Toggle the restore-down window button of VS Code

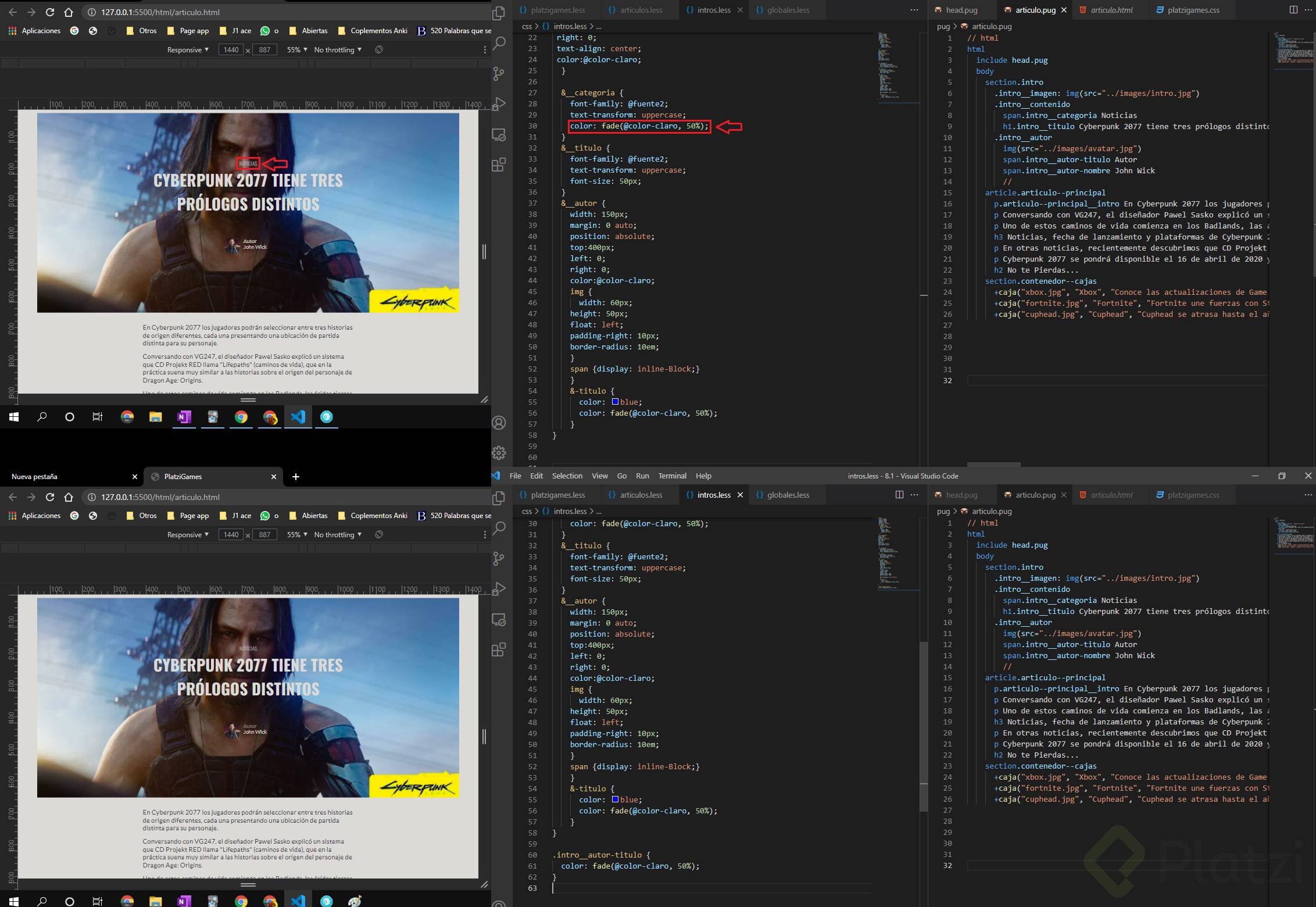tap(1282, 476)
